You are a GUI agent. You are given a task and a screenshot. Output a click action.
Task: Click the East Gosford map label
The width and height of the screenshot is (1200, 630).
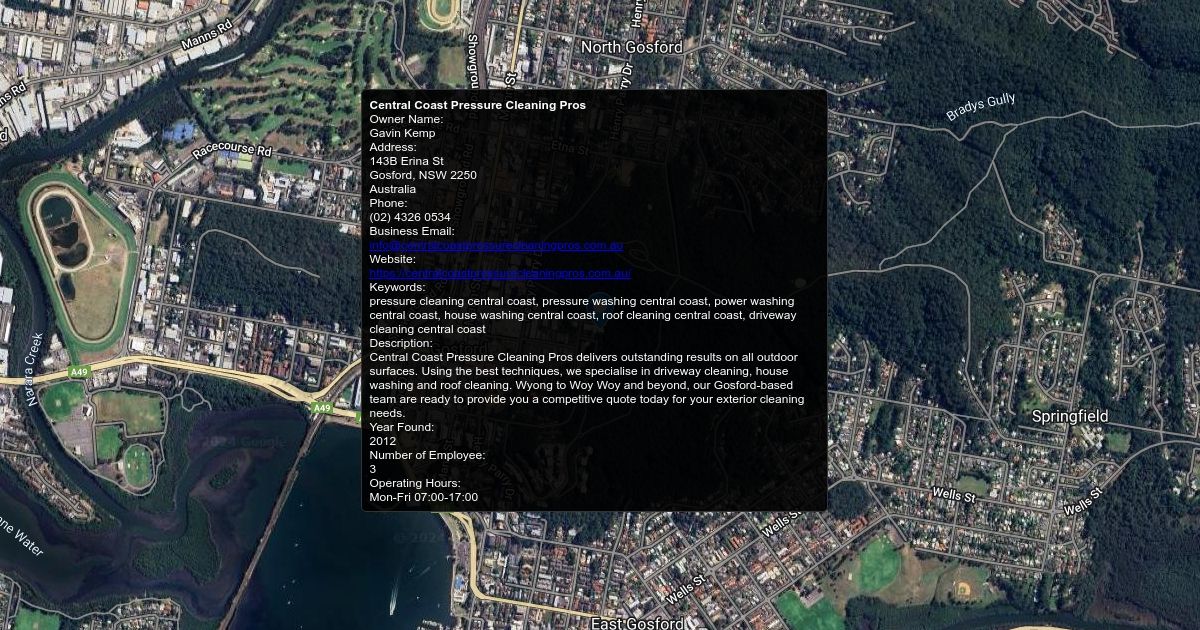tap(637, 623)
